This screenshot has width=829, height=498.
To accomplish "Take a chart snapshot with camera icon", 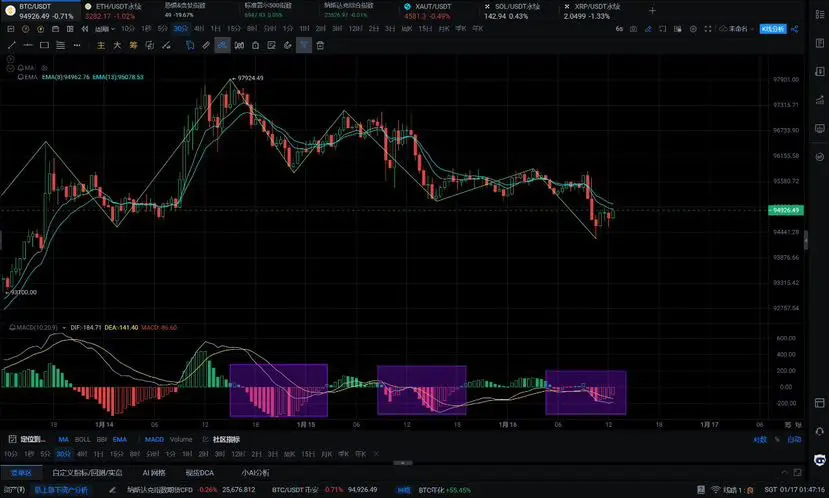I will coord(633,29).
